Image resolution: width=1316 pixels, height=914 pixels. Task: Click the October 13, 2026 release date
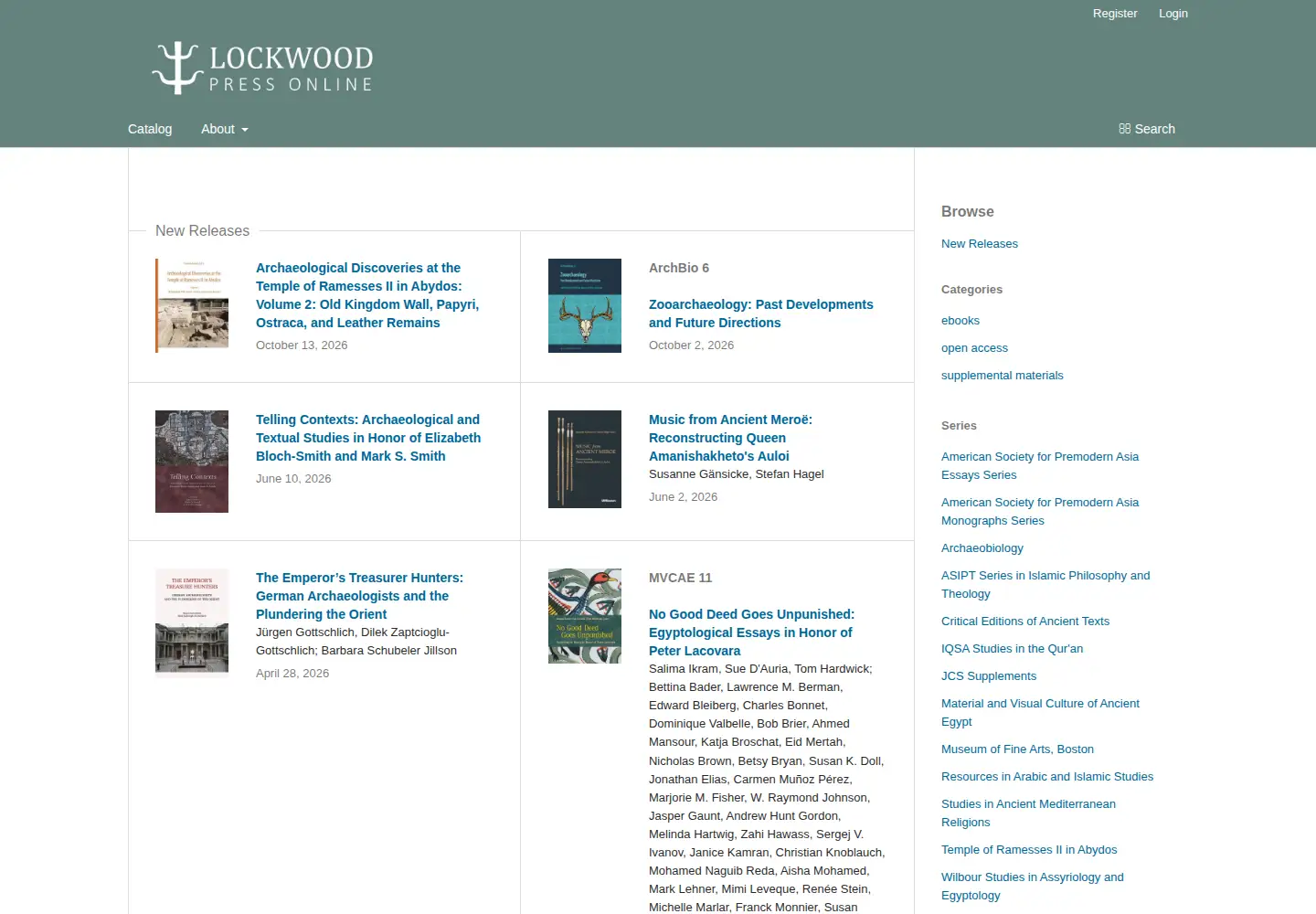302,345
